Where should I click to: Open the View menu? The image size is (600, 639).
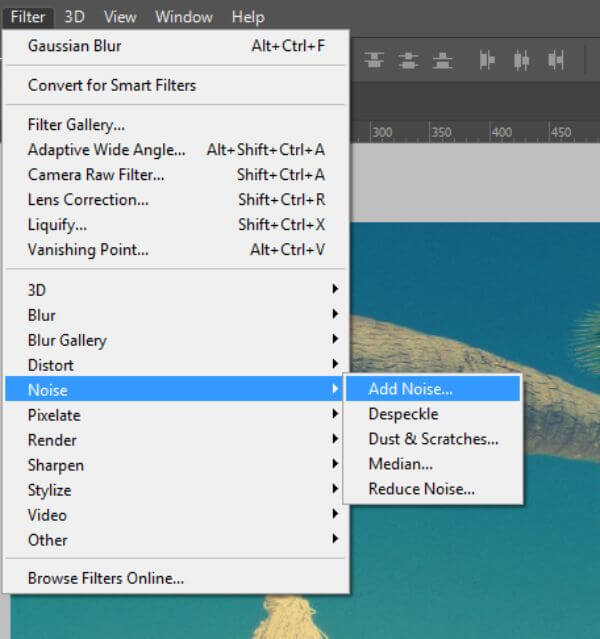click(120, 17)
